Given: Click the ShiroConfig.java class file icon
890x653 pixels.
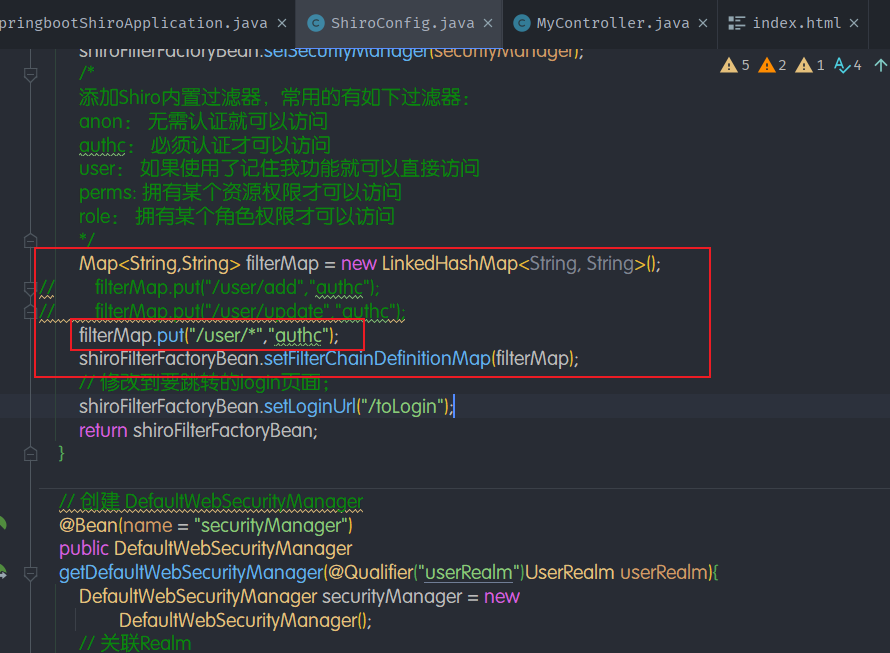Looking at the screenshot, I should (316, 23).
